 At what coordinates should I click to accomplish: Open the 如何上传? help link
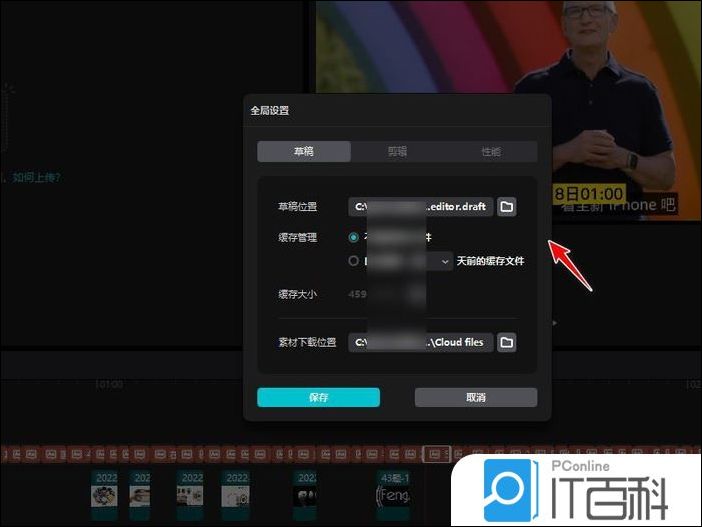[36, 177]
